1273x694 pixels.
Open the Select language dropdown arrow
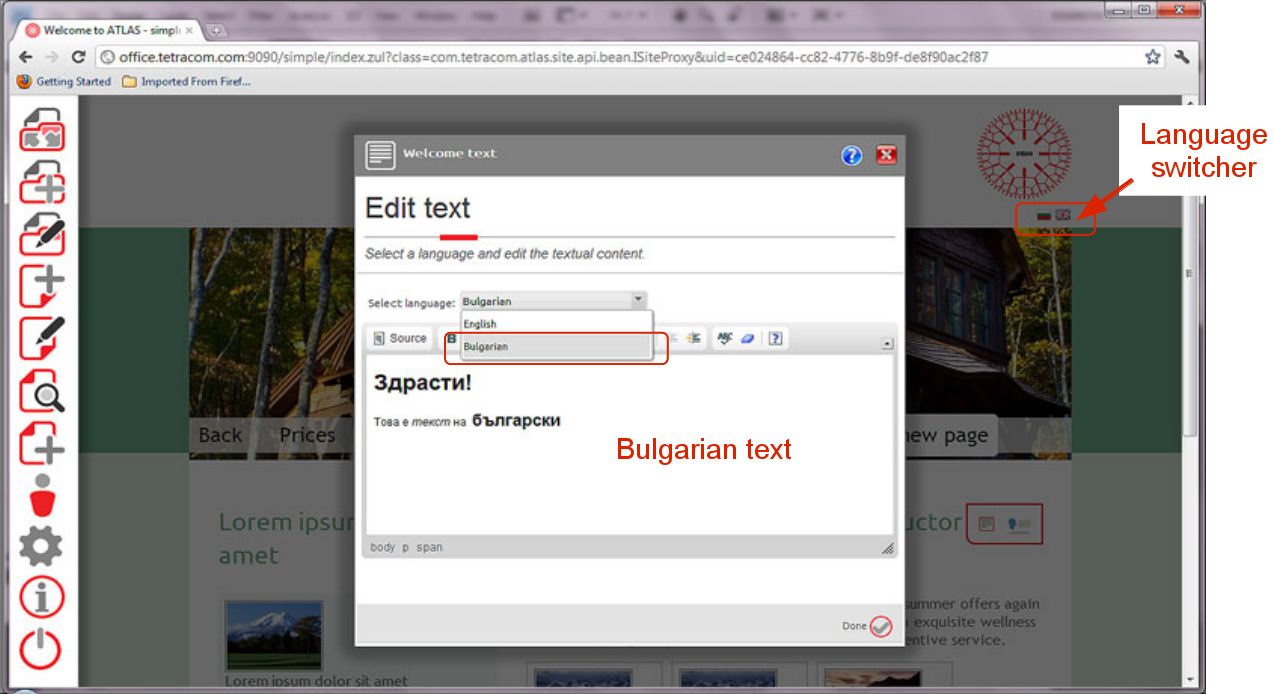point(637,300)
